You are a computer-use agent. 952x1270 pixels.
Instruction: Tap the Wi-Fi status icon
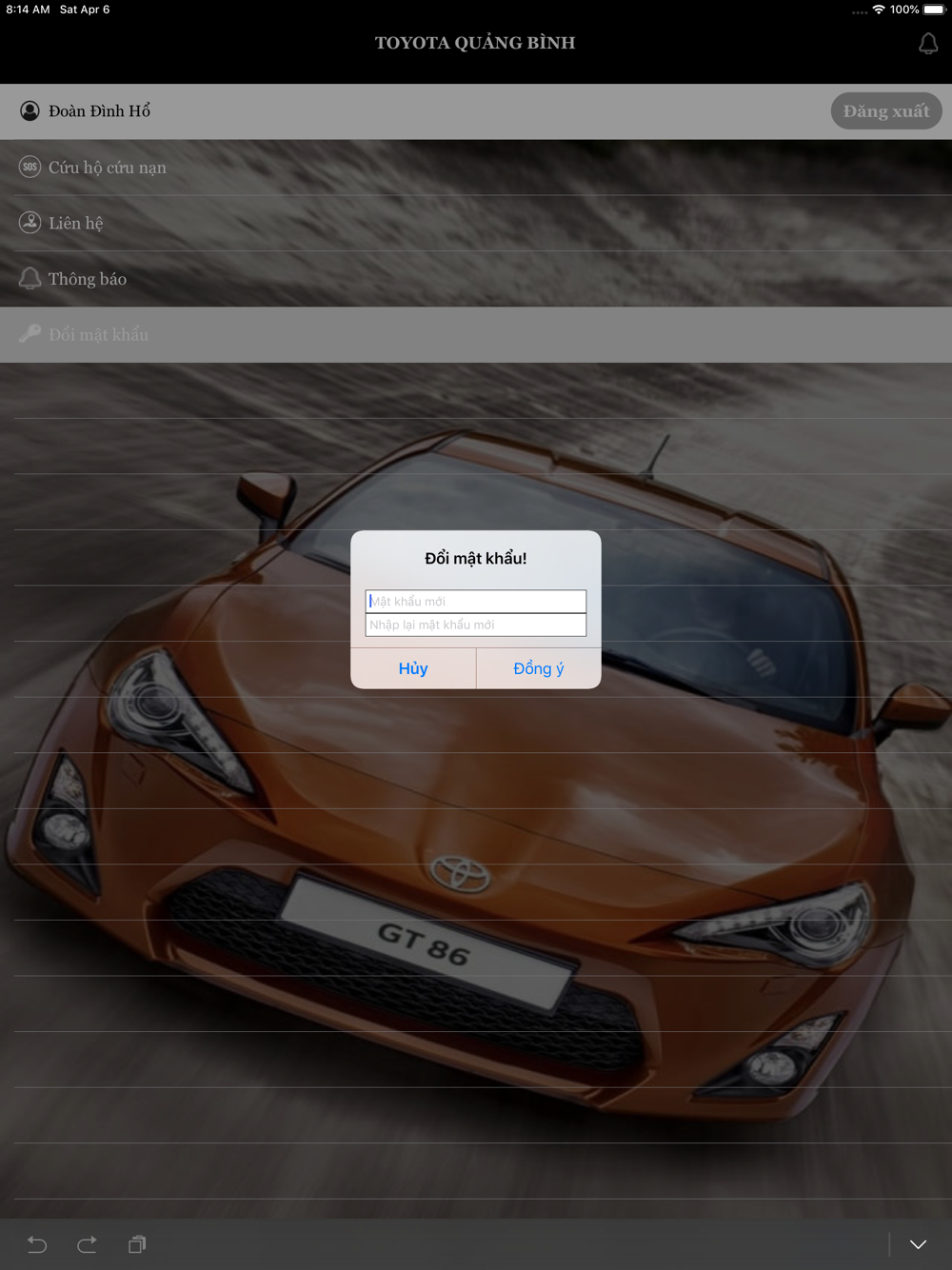click(879, 10)
